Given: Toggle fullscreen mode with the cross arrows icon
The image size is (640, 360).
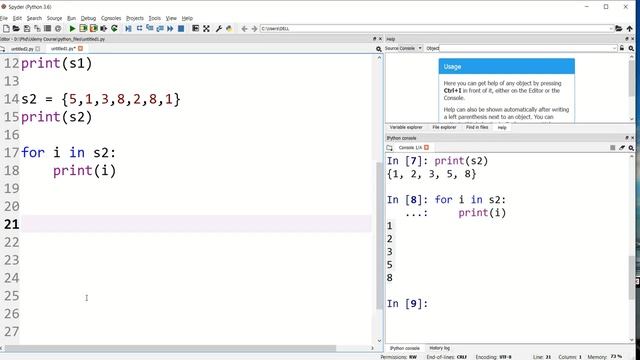Looking at the screenshot, I should (x=206, y=29).
